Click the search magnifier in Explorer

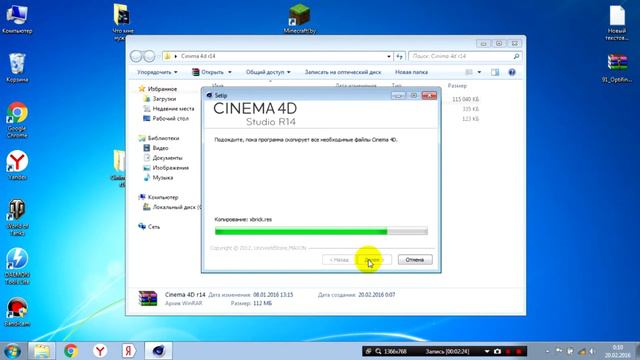click(x=516, y=56)
